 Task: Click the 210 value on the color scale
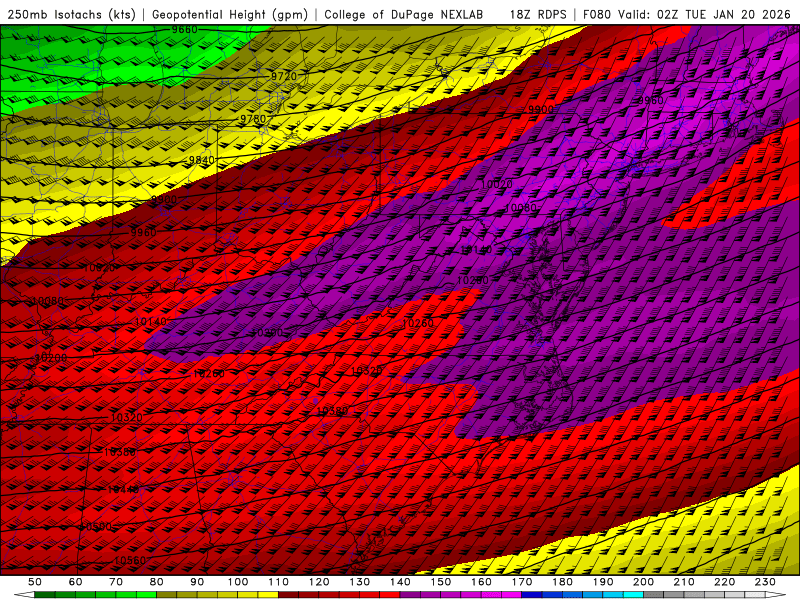point(684,582)
